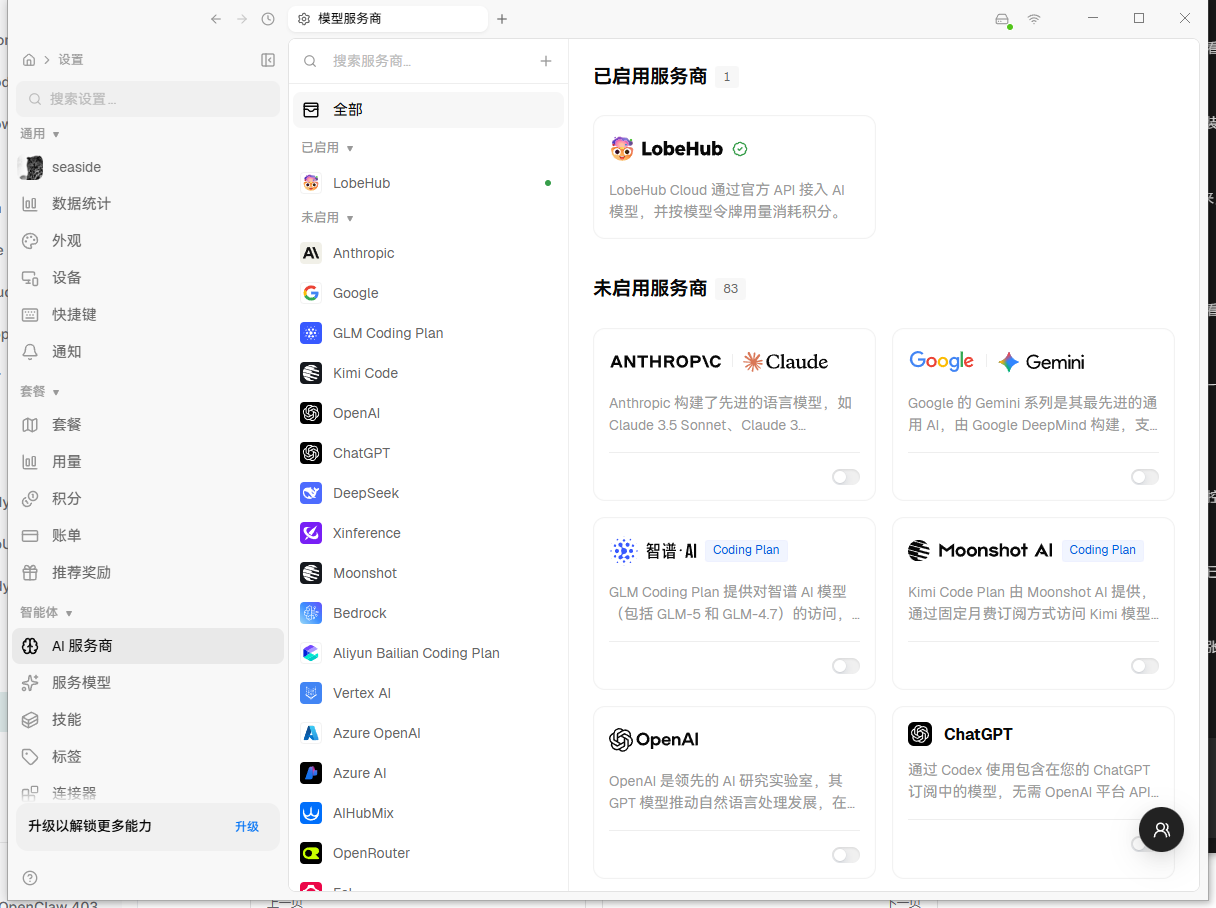Collapse the 未启用 provider group
Viewport: 1216px width, 908px height.
click(328, 217)
